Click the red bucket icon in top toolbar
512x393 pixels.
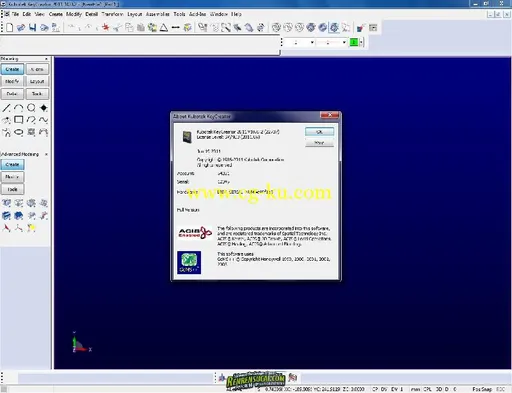click(360, 28)
